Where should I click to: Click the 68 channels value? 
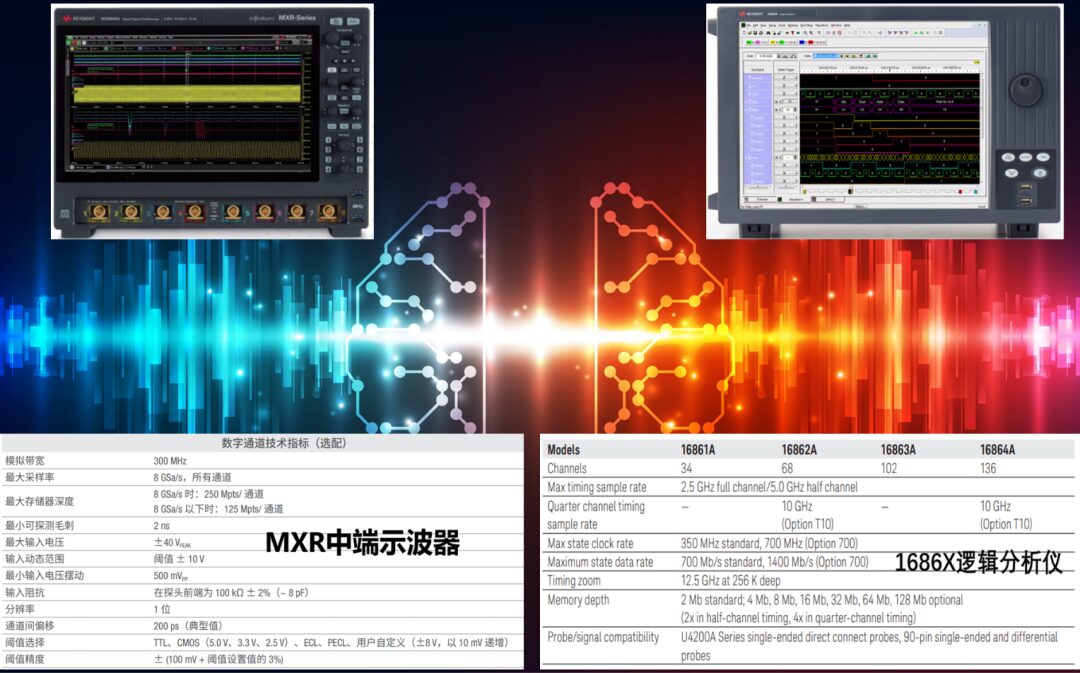(787, 468)
